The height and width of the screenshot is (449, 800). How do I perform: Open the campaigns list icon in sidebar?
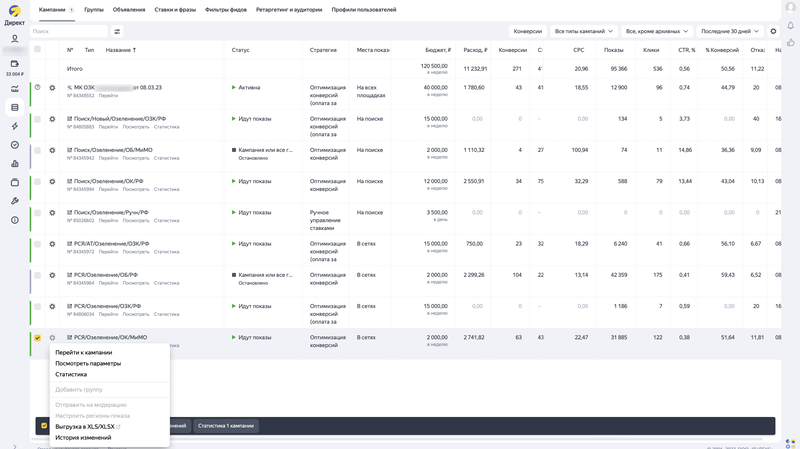coord(15,108)
